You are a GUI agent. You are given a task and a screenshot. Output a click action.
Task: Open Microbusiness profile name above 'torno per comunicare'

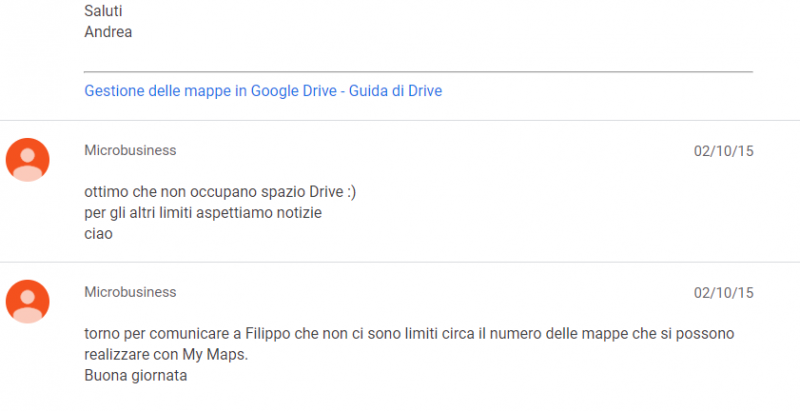tap(130, 292)
